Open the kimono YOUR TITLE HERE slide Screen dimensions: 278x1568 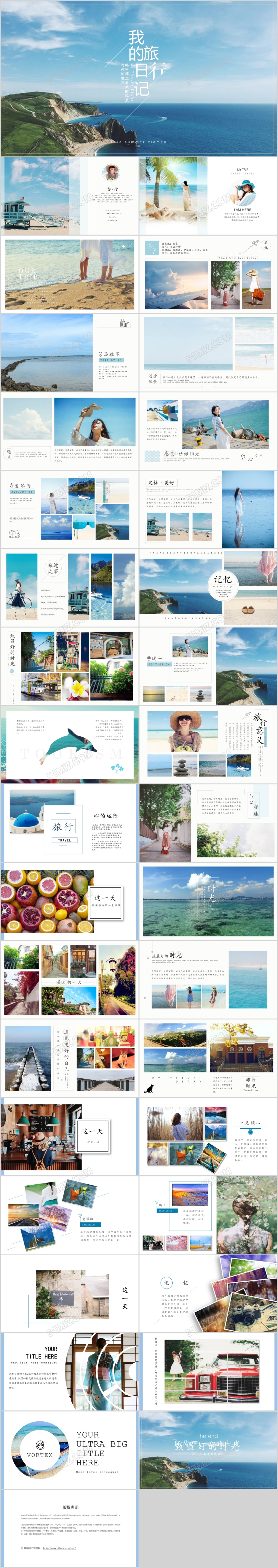tap(69, 1371)
